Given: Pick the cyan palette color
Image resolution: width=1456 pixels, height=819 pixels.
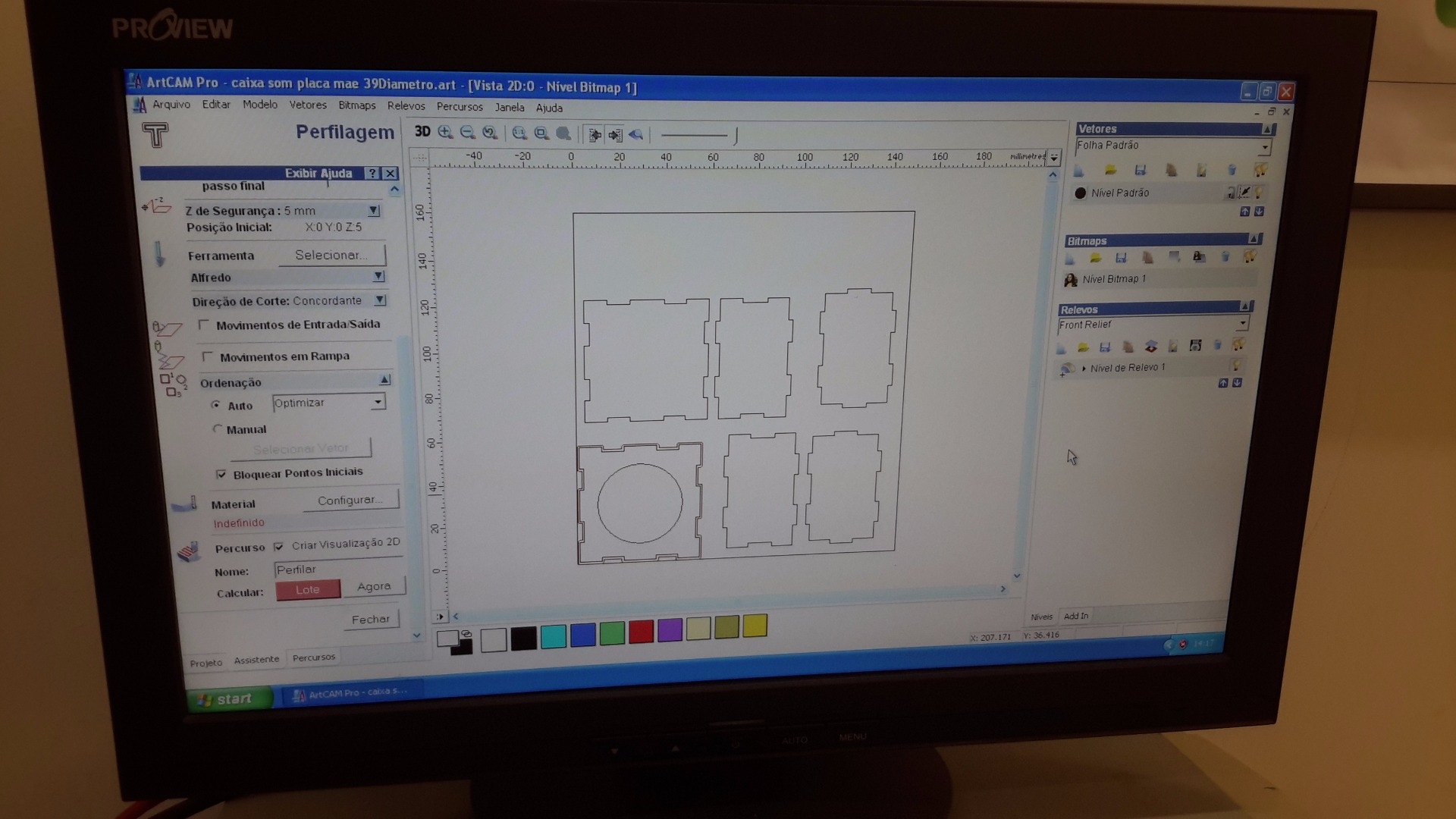Looking at the screenshot, I should (x=554, y=636).
